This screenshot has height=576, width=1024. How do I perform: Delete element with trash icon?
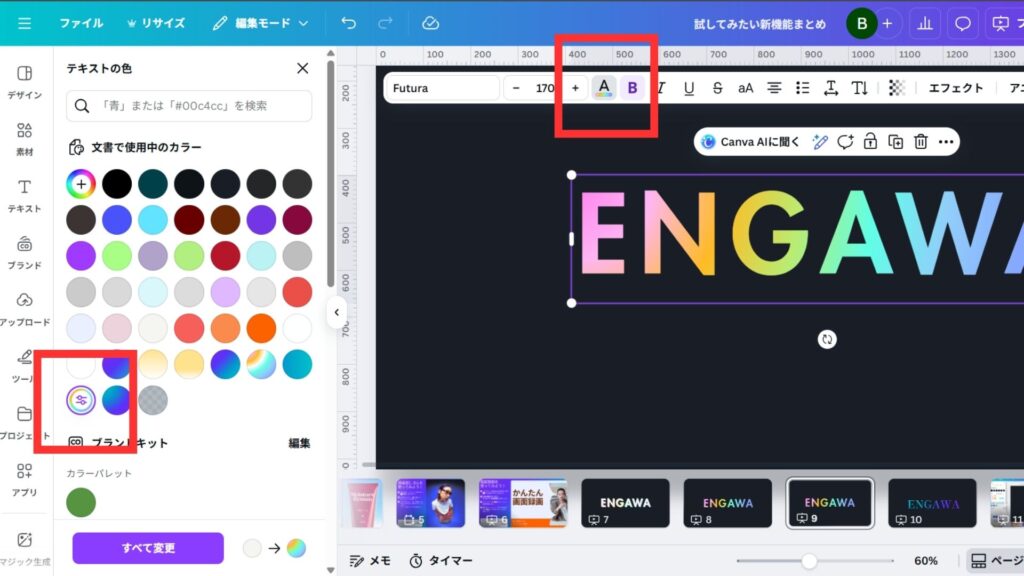click(921, 142)
